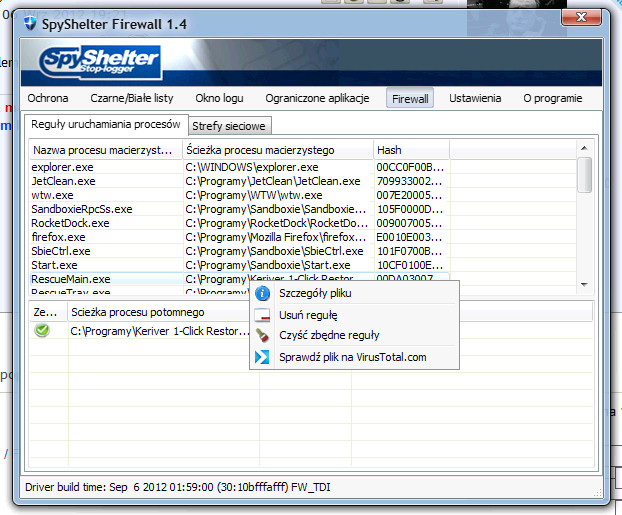Click the brush icon beside Czyść zbędne reguły
The image size is (622, 515).
coord(262,335)
